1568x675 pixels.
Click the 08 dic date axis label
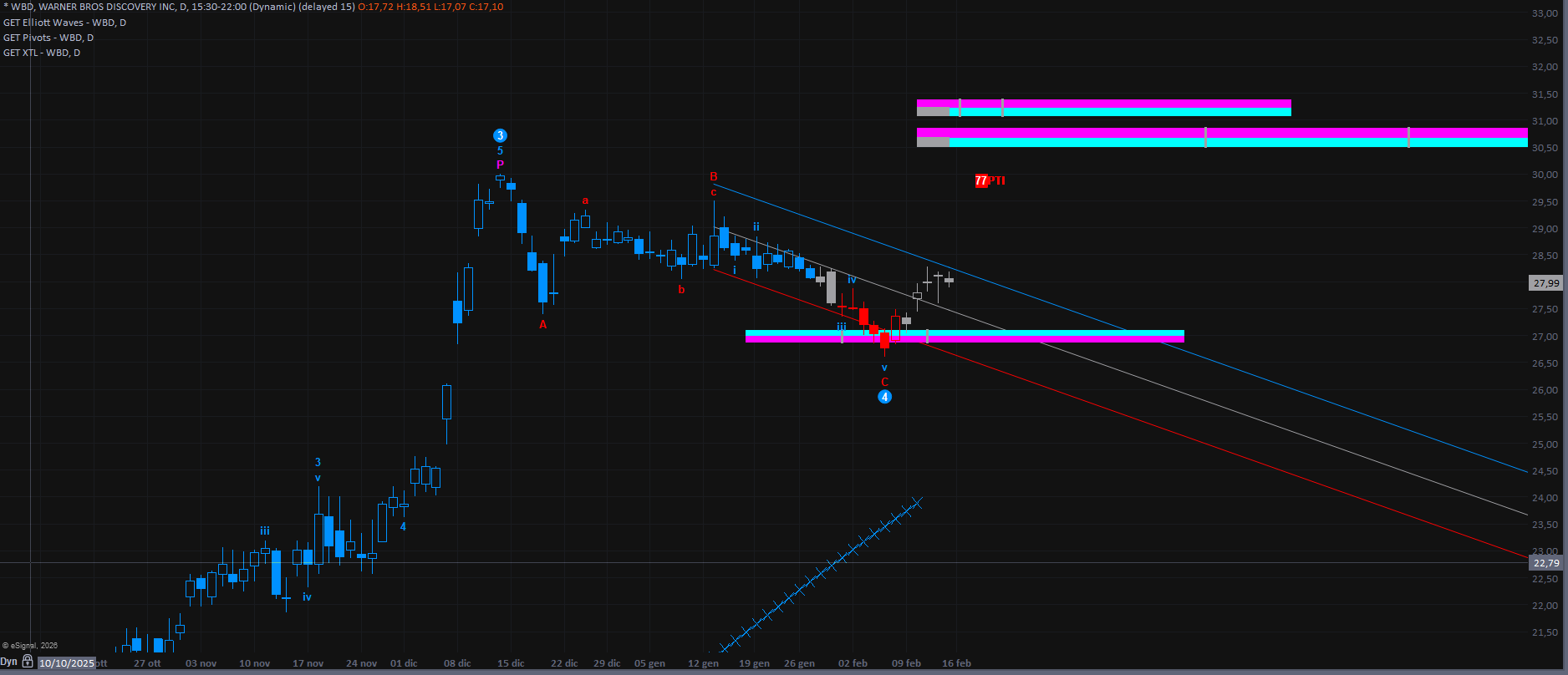pyautogui.click(x=458, y=663)
